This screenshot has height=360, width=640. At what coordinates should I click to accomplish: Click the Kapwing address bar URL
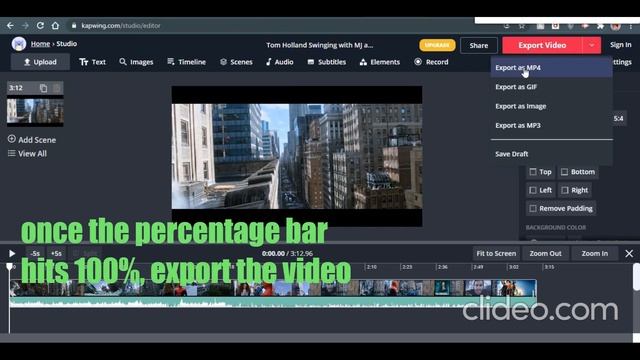pyautogui.click(x=121, y=26)
